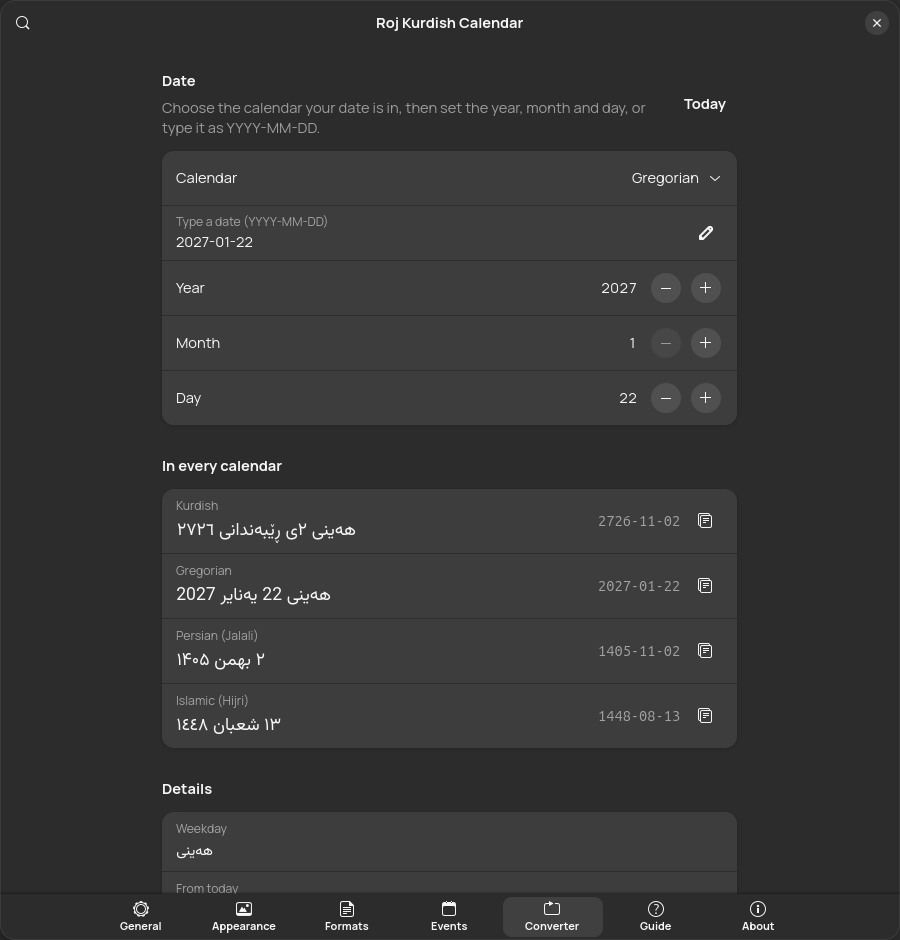Copy the Persian Jalali date 1405-11-02

(x=705, y=650)
